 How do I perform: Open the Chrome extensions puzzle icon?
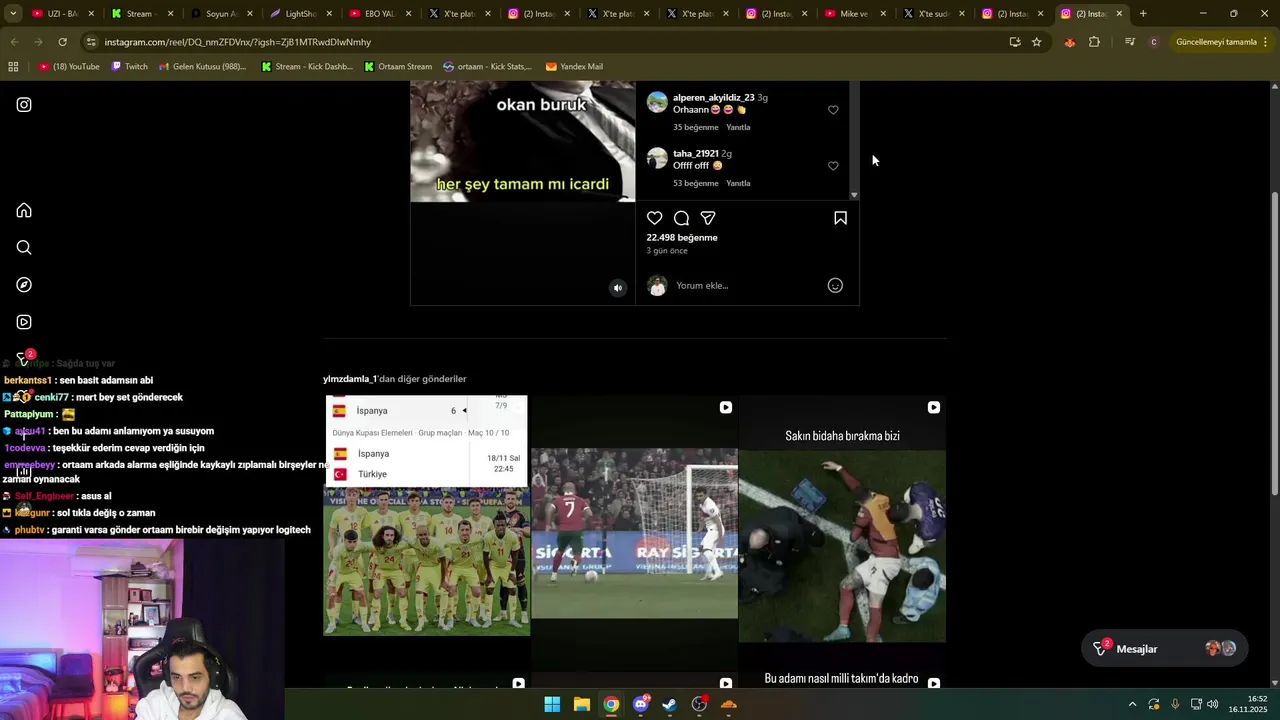pos(1094,42)
